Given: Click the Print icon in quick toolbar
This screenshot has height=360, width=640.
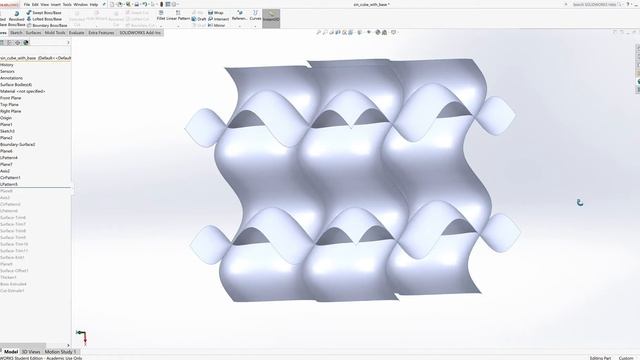Looking at the screenshot, I should coord(136,4).
